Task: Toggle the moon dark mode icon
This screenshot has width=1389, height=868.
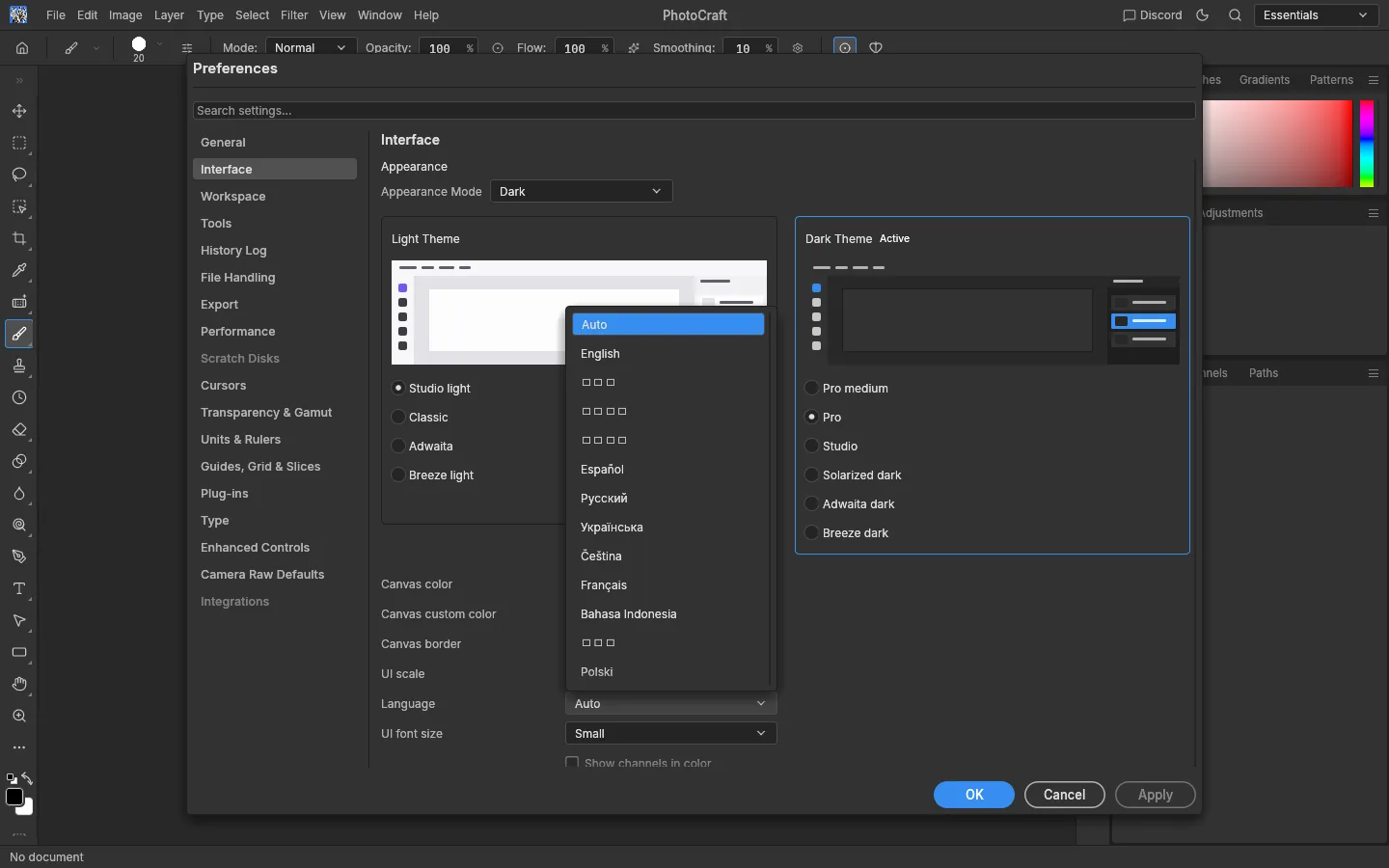Action: click(x=1202, y=15)
